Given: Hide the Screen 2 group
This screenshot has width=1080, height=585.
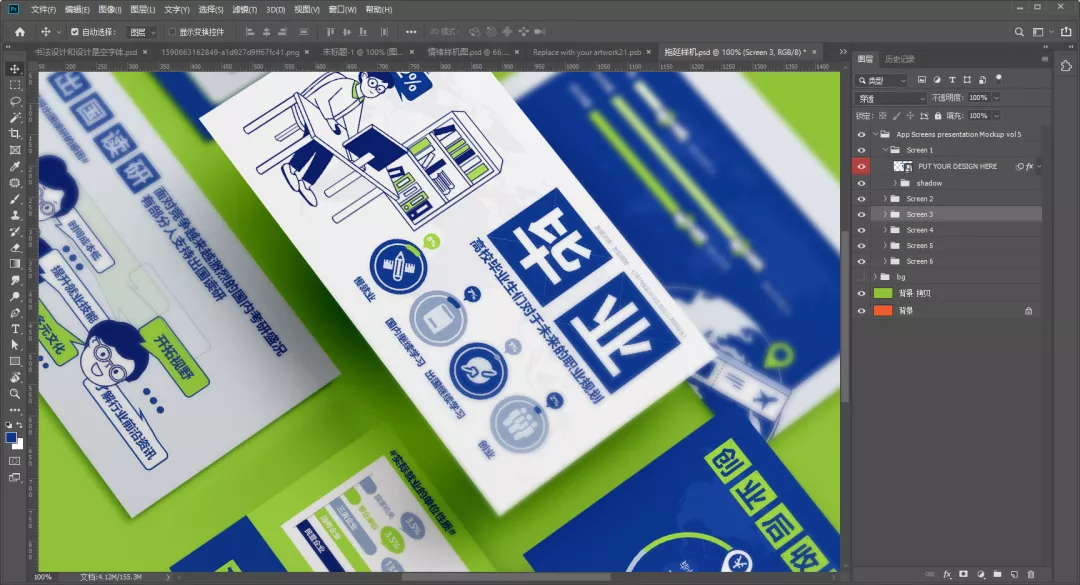Looking at the screenshot, I should tap(861, 198).
